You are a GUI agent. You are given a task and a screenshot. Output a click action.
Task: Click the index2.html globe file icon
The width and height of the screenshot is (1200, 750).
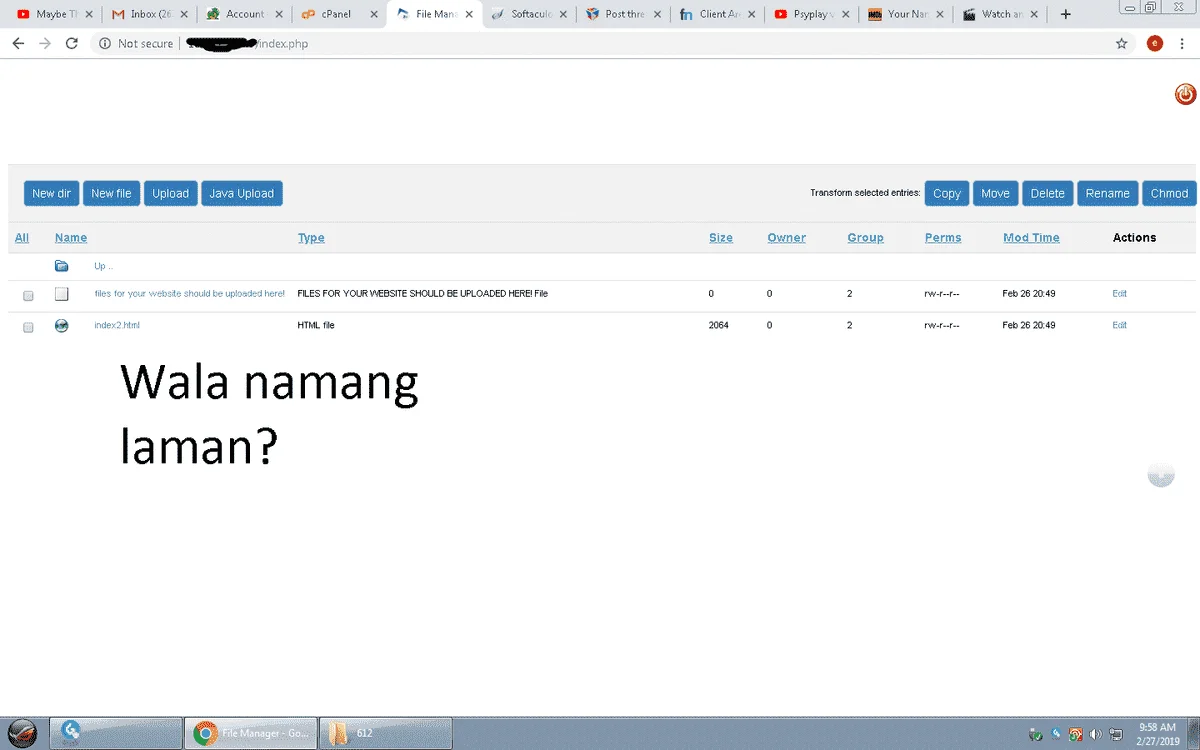point(61,326)
